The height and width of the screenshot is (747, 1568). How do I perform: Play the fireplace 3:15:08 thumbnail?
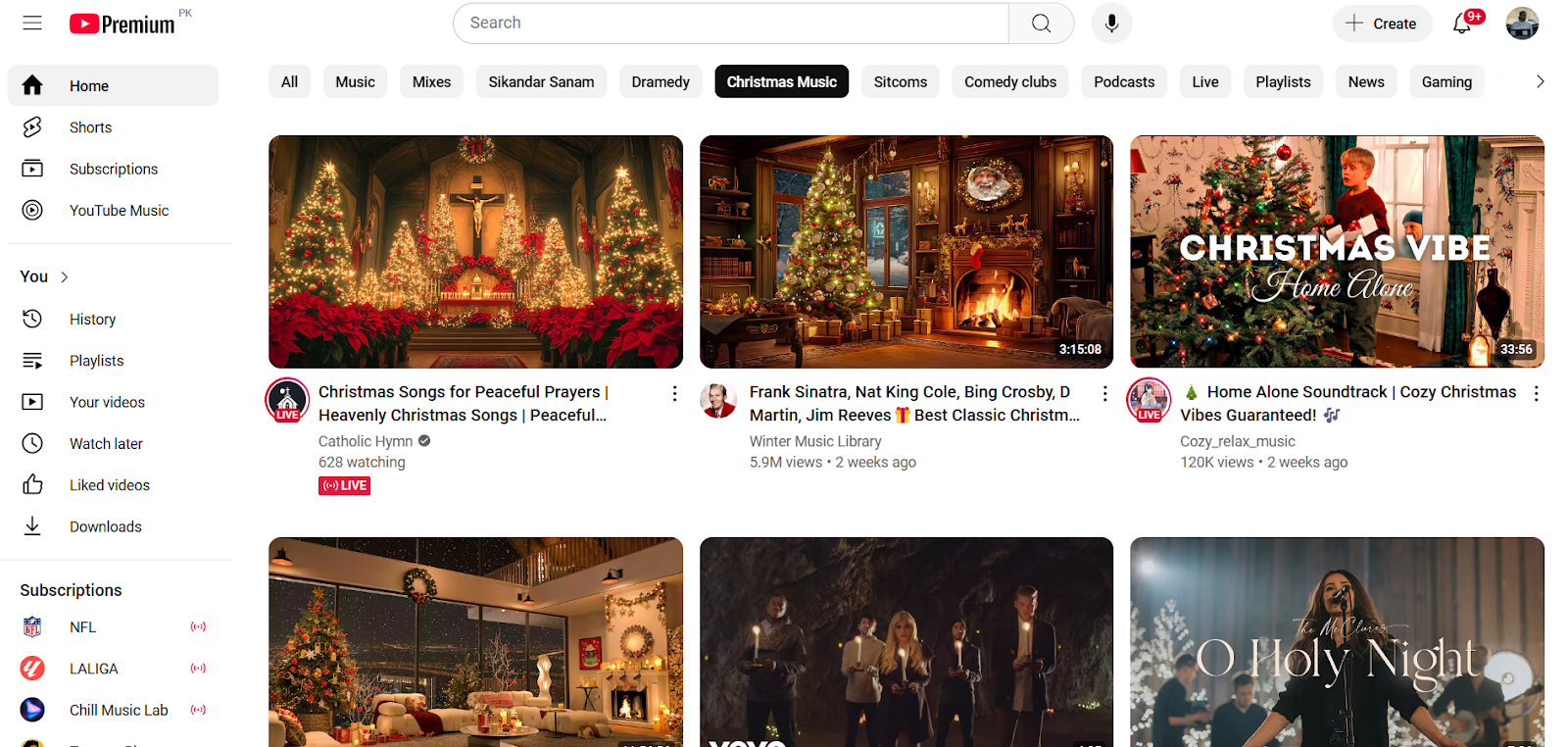click(906, 252)
